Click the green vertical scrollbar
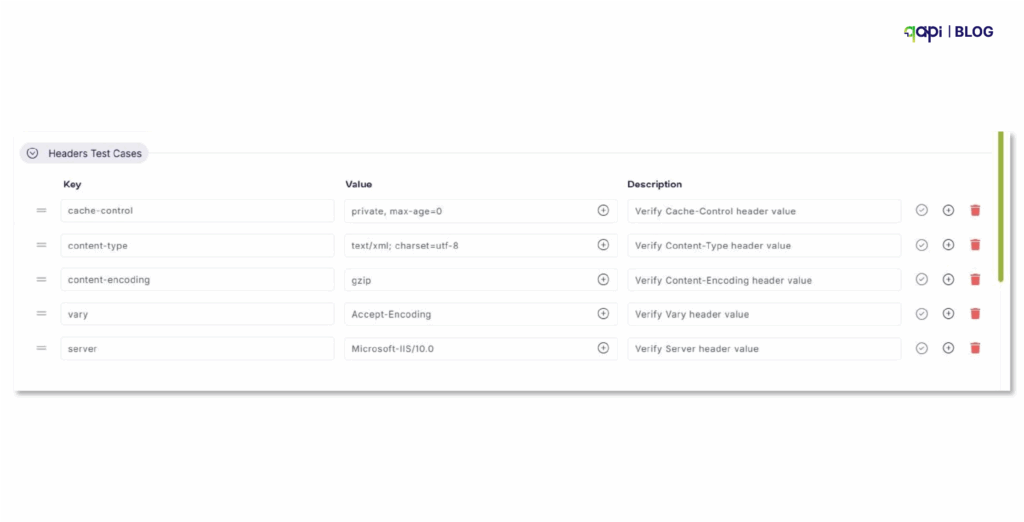1024x522 pixels. coord(1000,206)
